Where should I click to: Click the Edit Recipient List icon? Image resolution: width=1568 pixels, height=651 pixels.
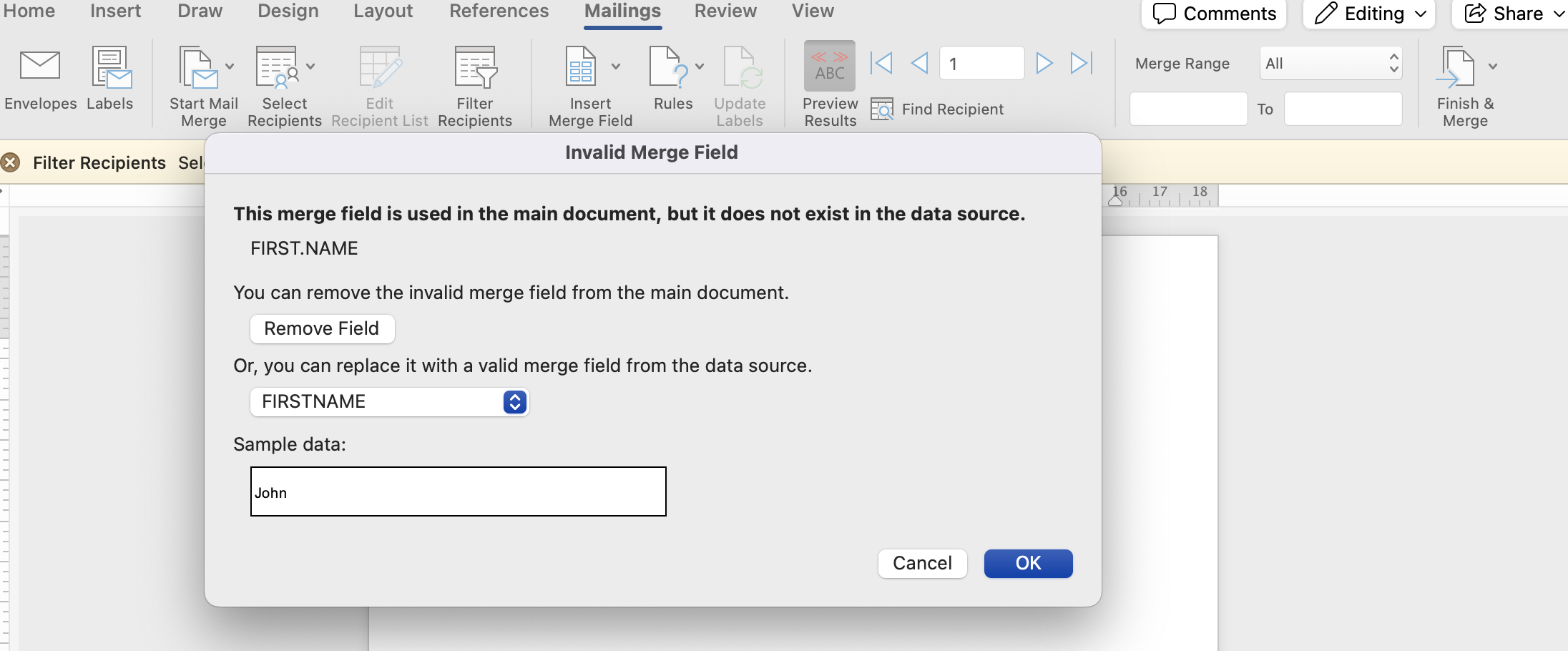click(380, 67)
